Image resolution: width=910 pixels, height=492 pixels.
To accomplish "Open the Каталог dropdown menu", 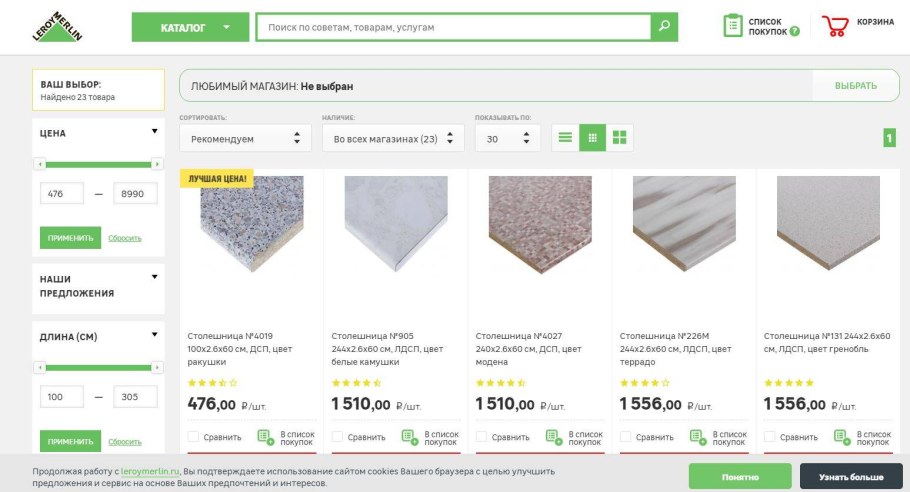I will click(190, 27).
